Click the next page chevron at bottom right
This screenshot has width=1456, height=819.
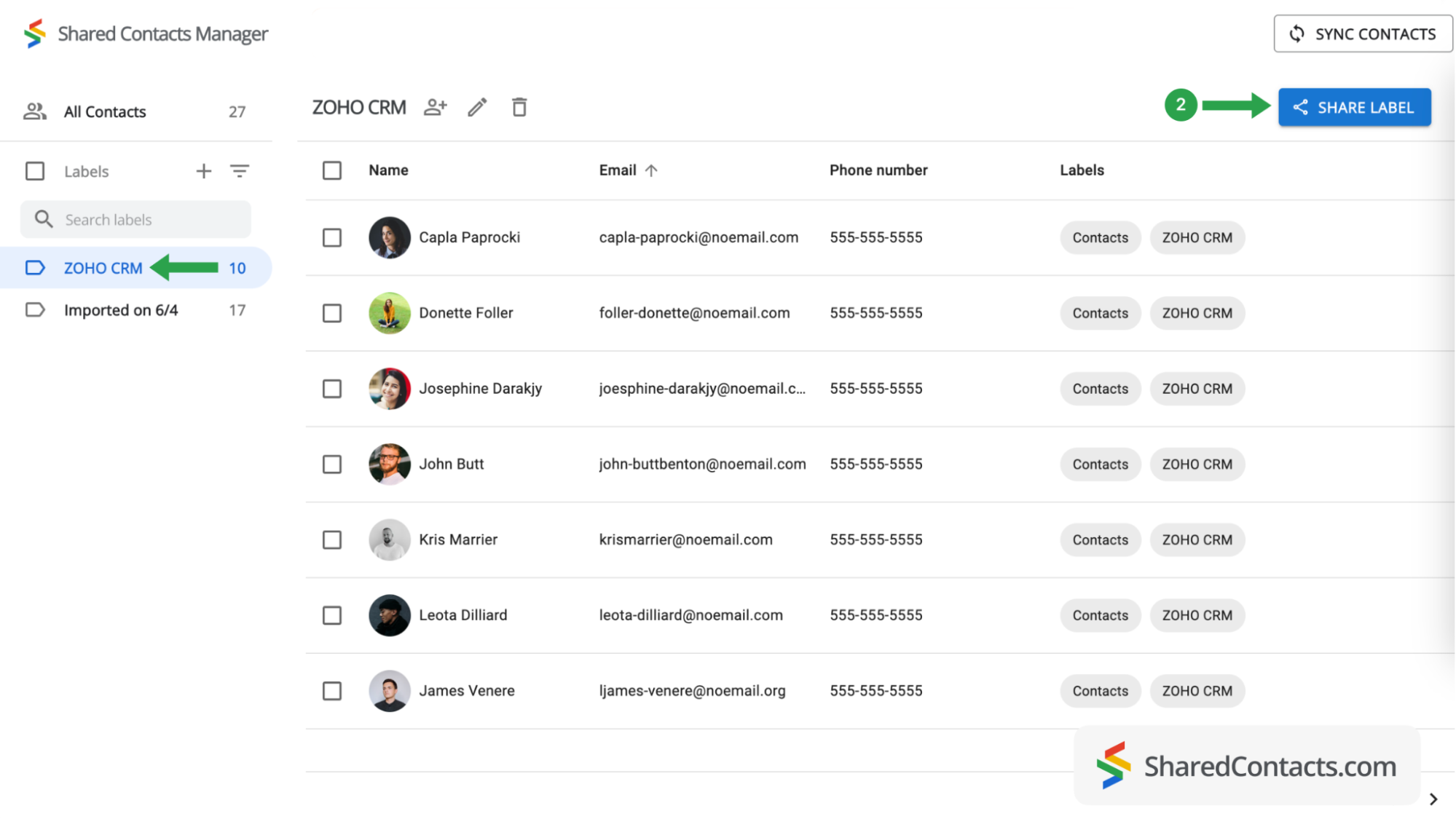click(x=1433, y=799)
